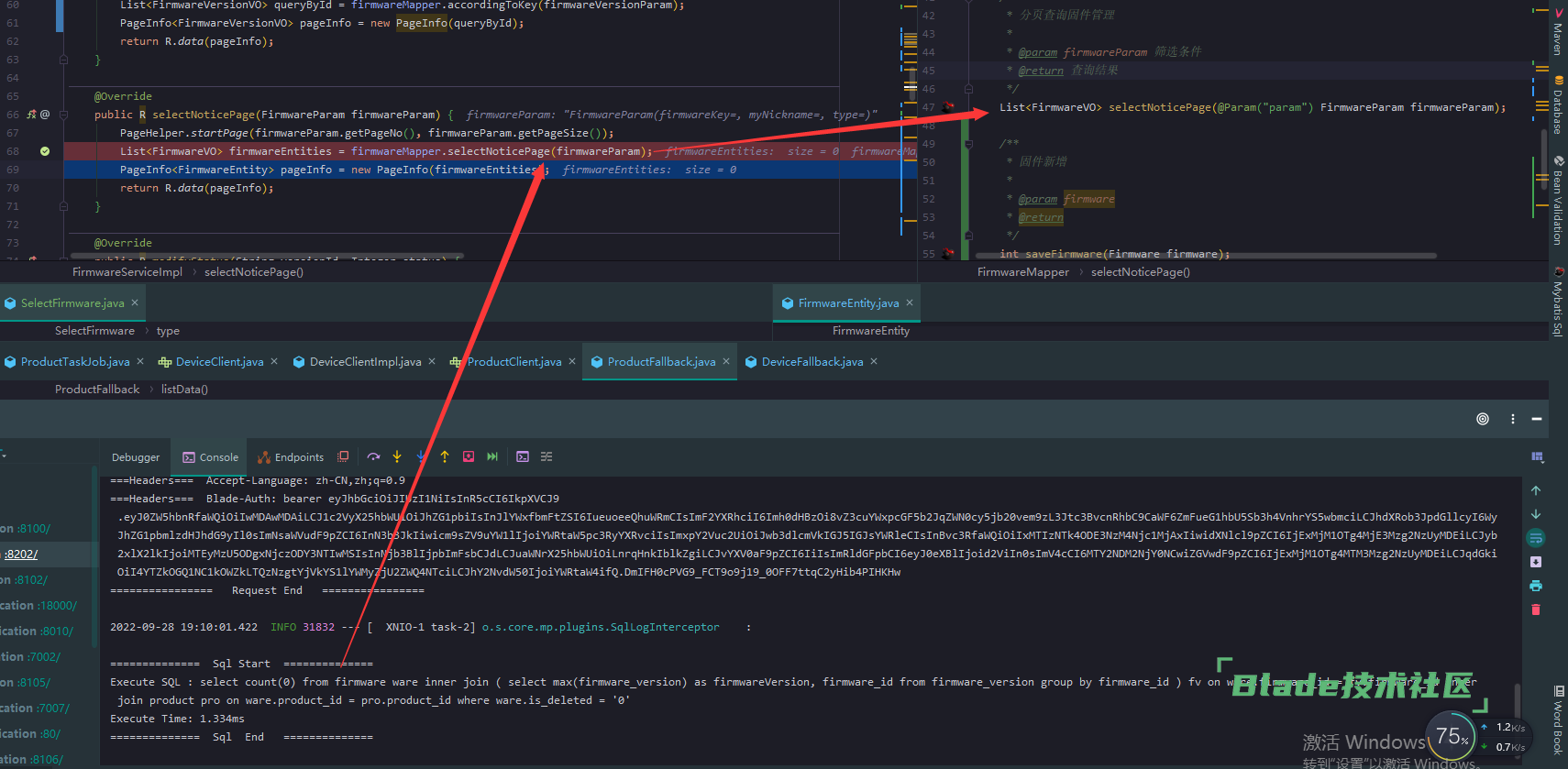Viewport: 1568px width, 769px height.
Task: Click the yellow Step Out up-arrow icon
Action: point(445,456)
